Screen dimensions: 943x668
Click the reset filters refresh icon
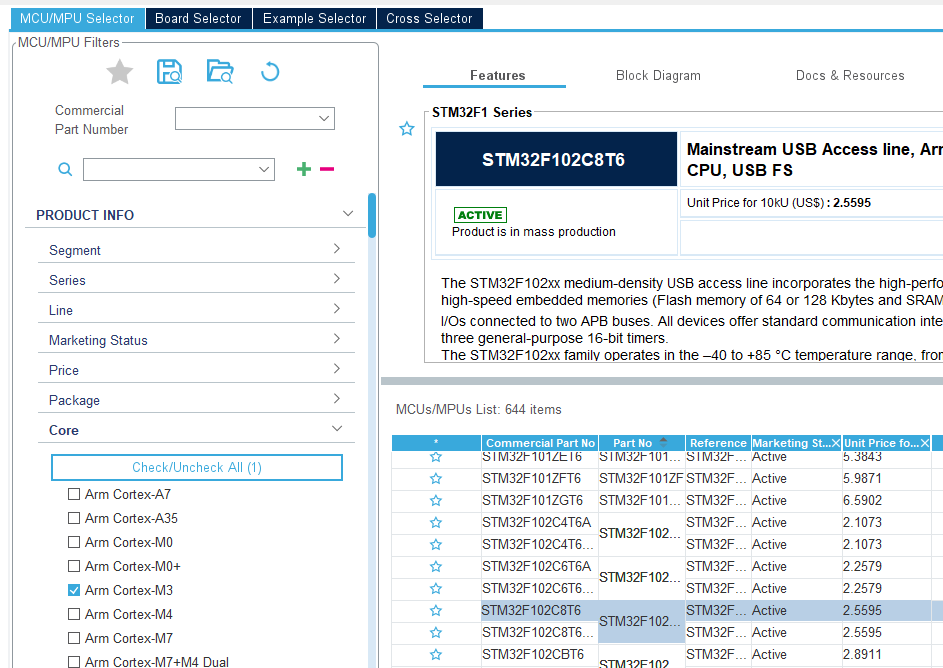coord(270,72)
